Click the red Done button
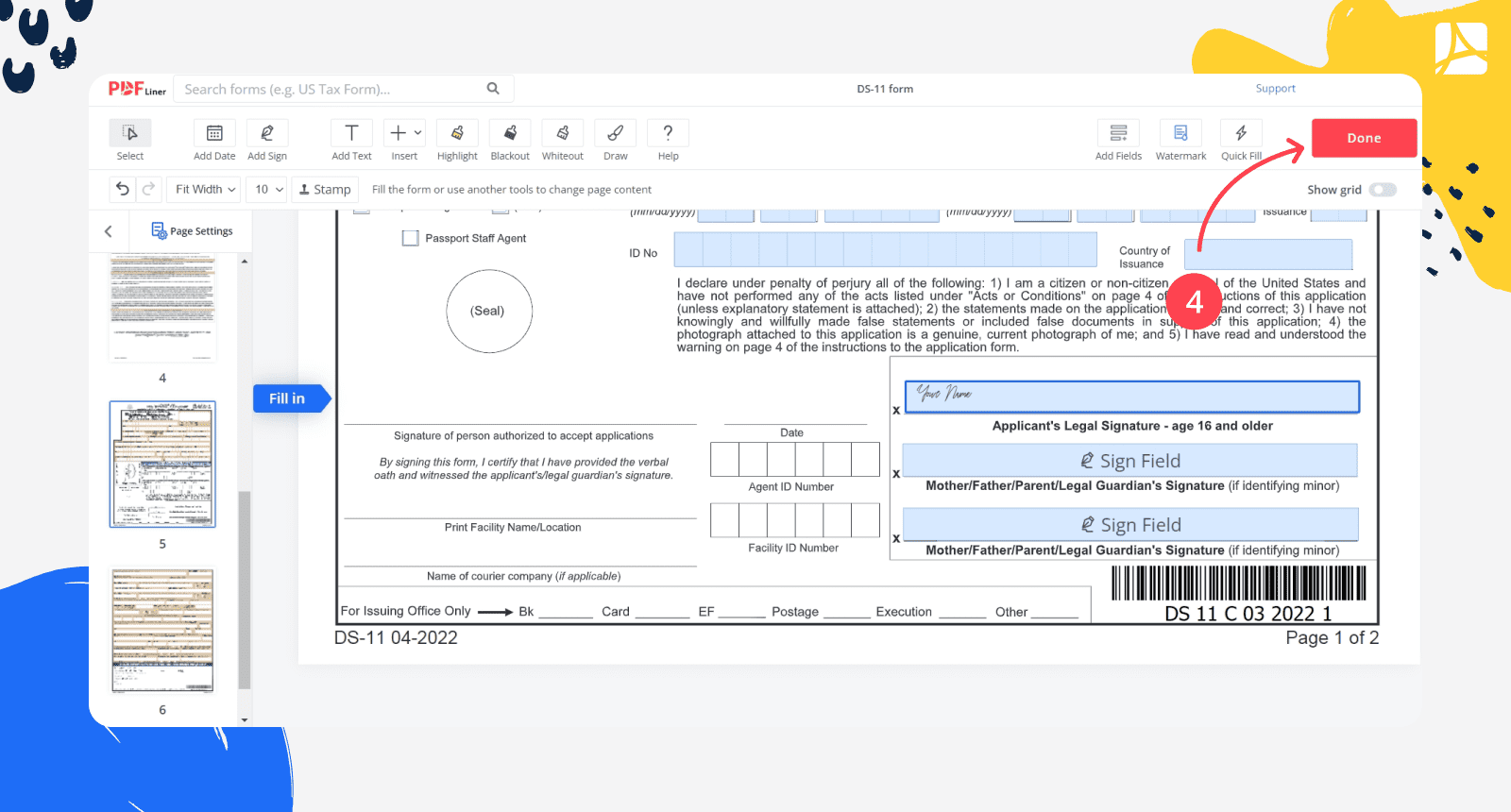 (1364, 138)
